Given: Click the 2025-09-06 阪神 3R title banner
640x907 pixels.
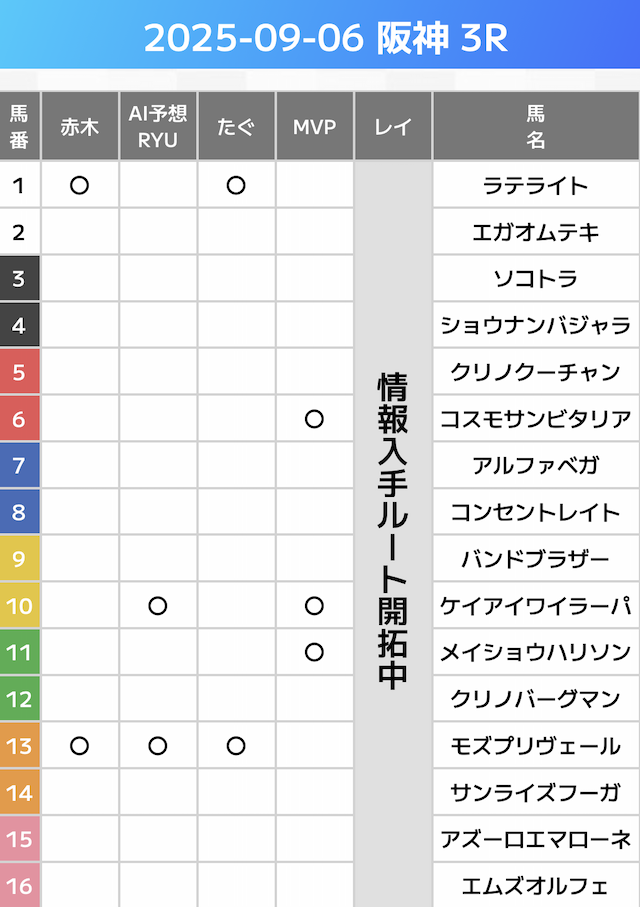Looking at the screenshot, I should 320,38.
